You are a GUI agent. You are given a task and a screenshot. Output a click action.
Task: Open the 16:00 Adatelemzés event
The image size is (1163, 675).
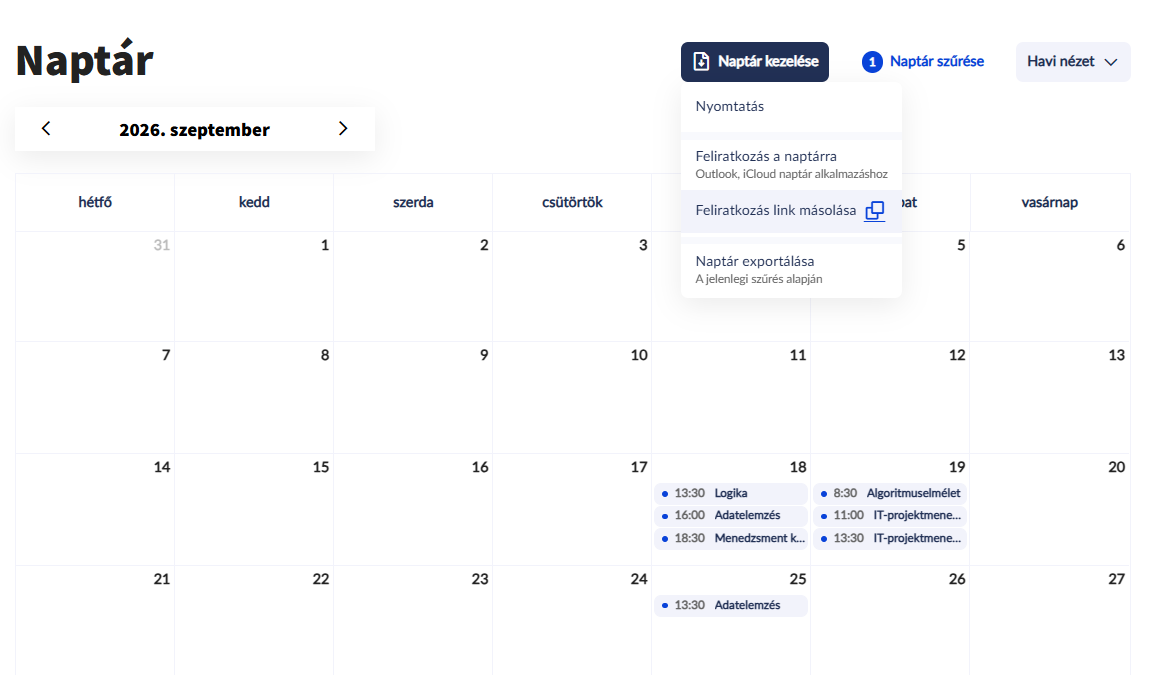[x=731, y=516]
